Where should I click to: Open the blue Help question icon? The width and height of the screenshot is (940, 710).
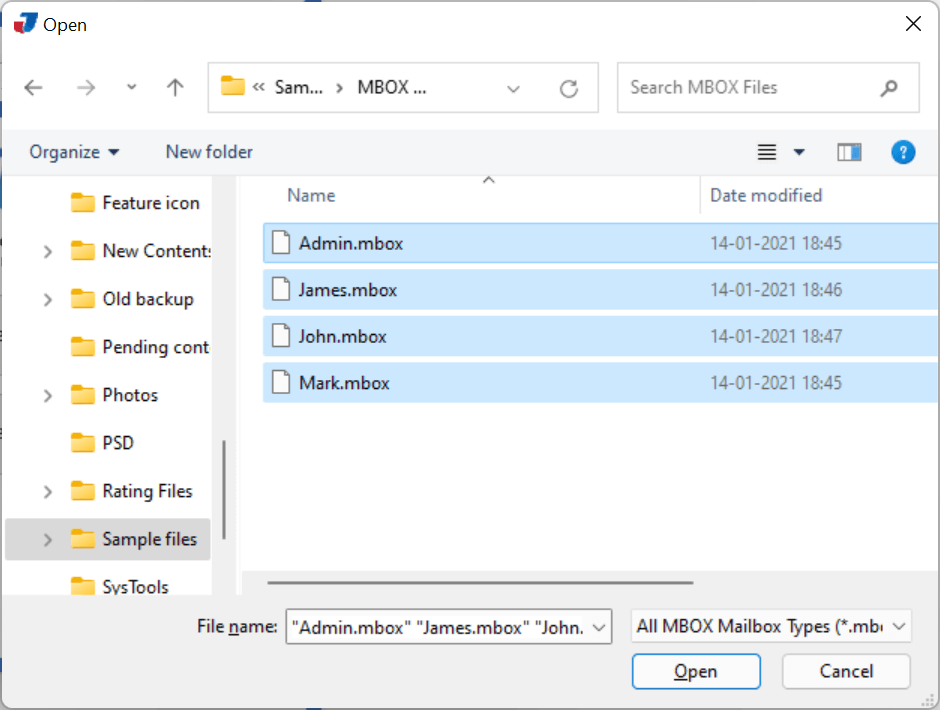[x=903, y=152]
